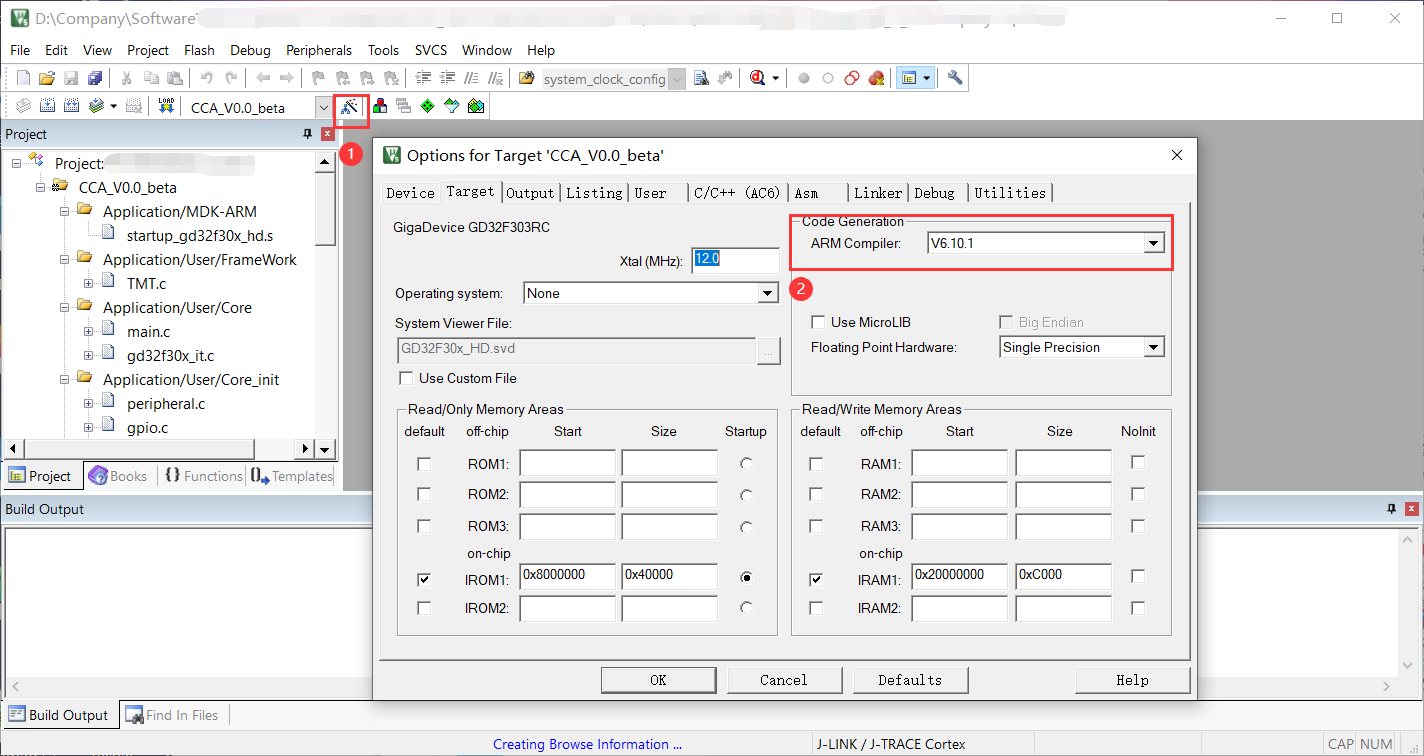Click the Defaults button
Viewport: 1424px width, 756px height.
point(910,680)
